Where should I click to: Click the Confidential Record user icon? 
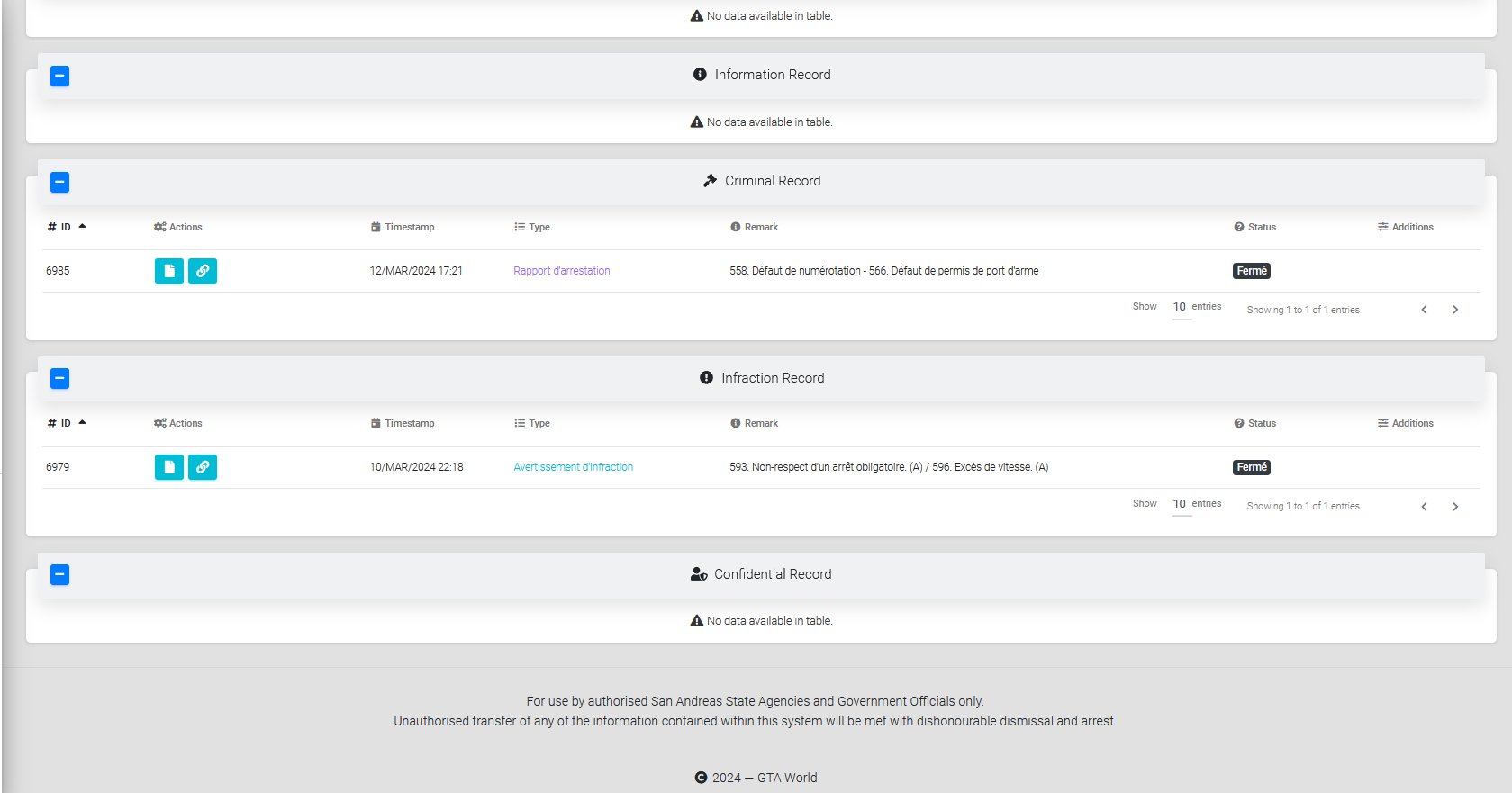(699, 574)
